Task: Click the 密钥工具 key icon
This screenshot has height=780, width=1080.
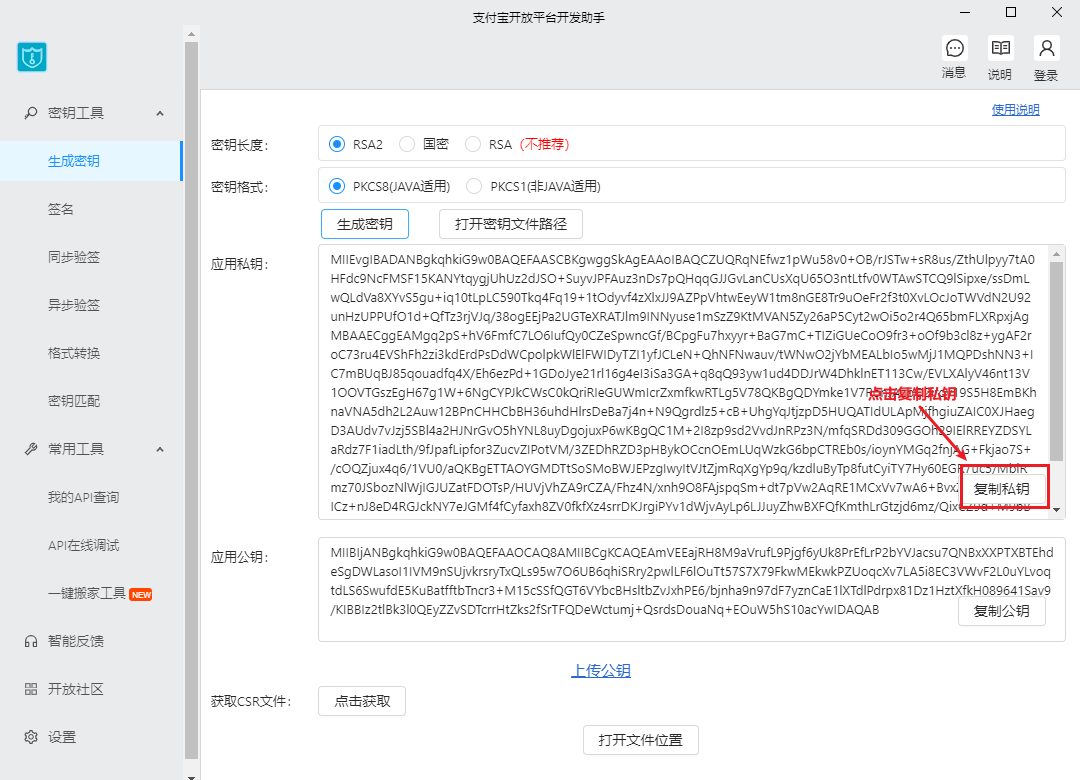Action: point(31,113)
